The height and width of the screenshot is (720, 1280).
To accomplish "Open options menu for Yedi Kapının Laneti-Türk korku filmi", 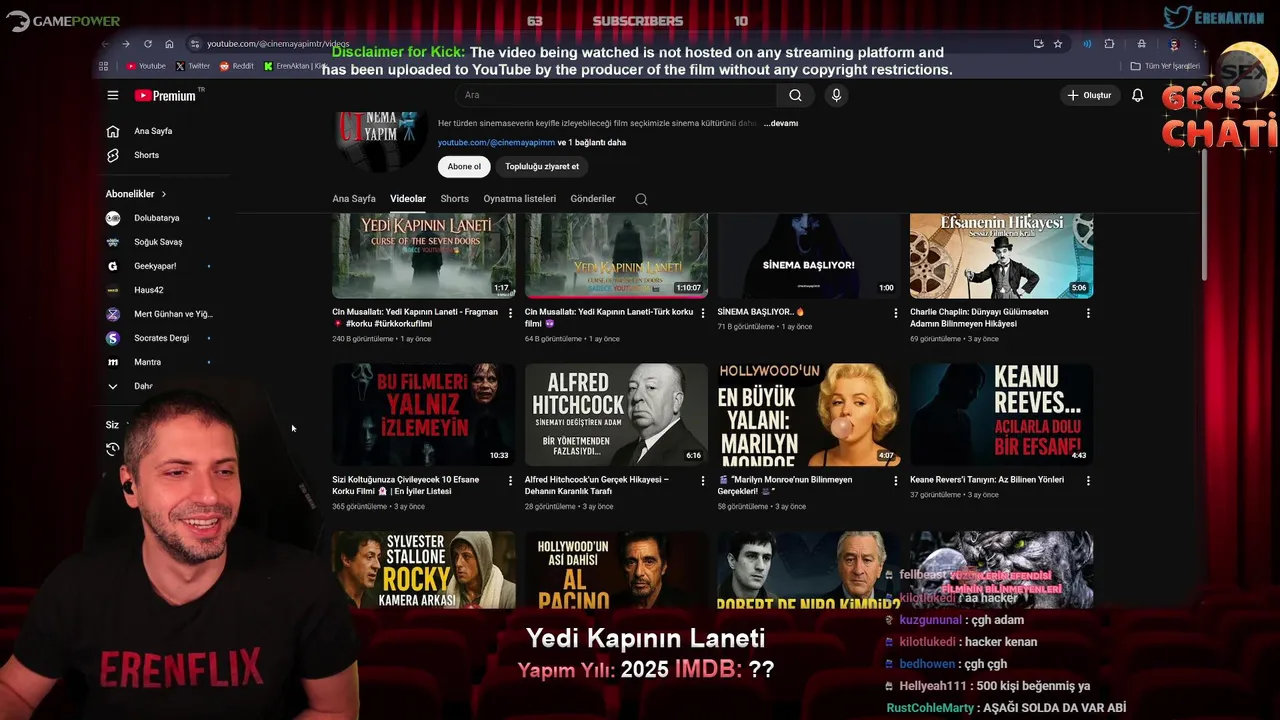I will (x=703, y=313).
